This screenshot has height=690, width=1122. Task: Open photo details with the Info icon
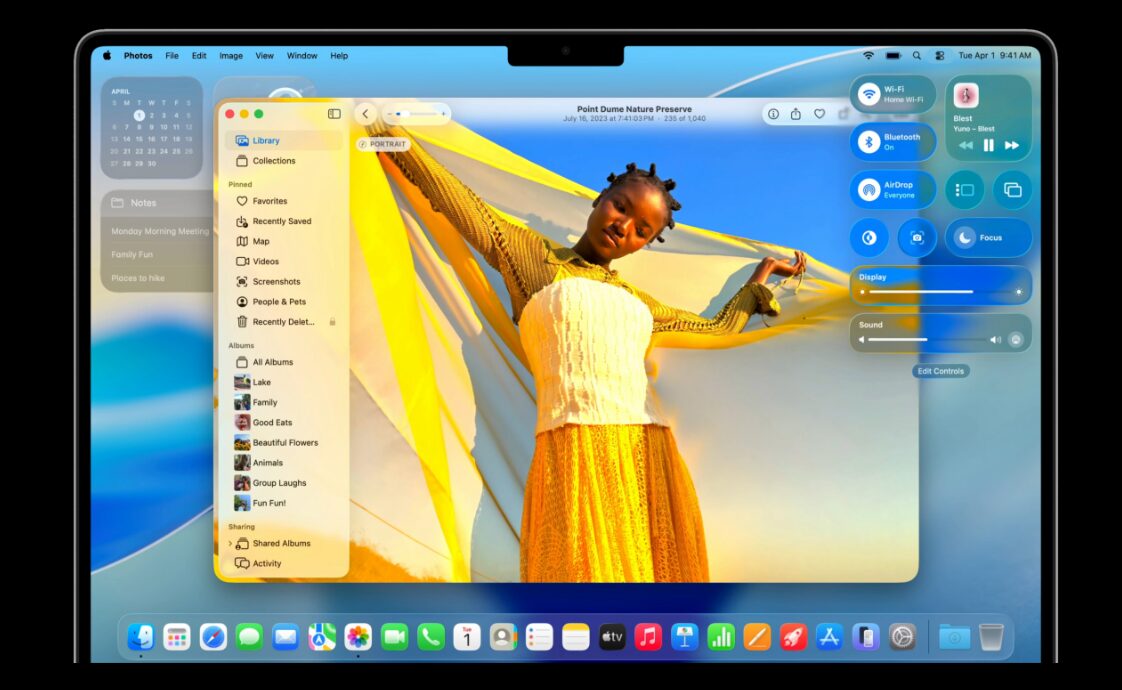tap(773, 114)
